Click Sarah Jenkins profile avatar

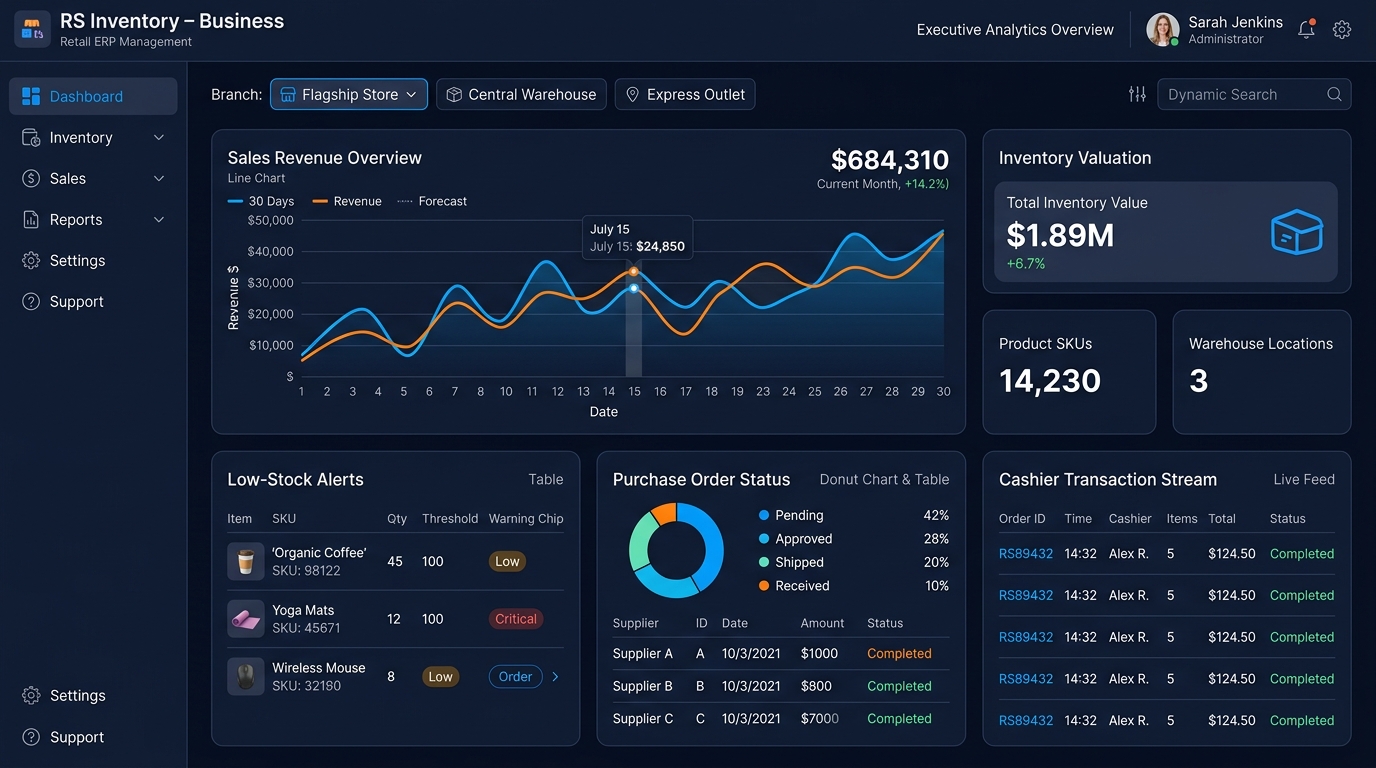tap(1163, 30)
